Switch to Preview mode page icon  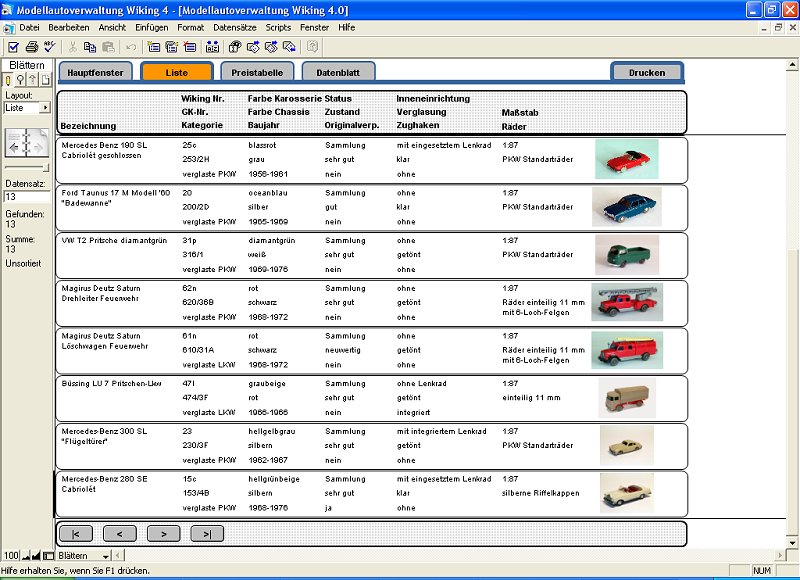(45, 80)
